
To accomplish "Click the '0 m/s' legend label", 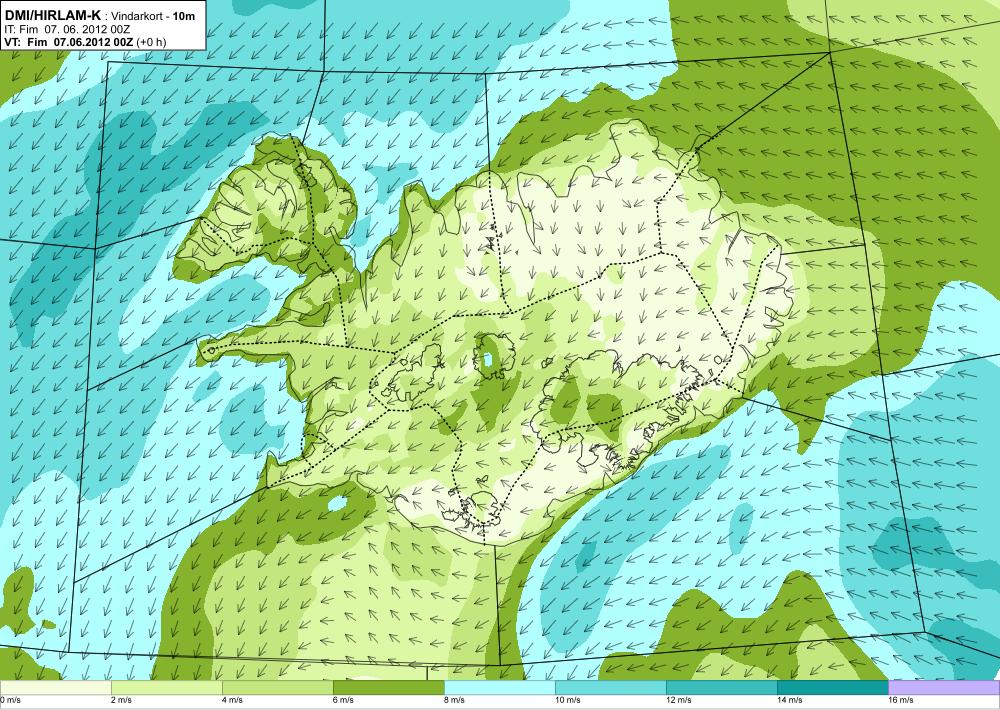I will click(10, 700).
